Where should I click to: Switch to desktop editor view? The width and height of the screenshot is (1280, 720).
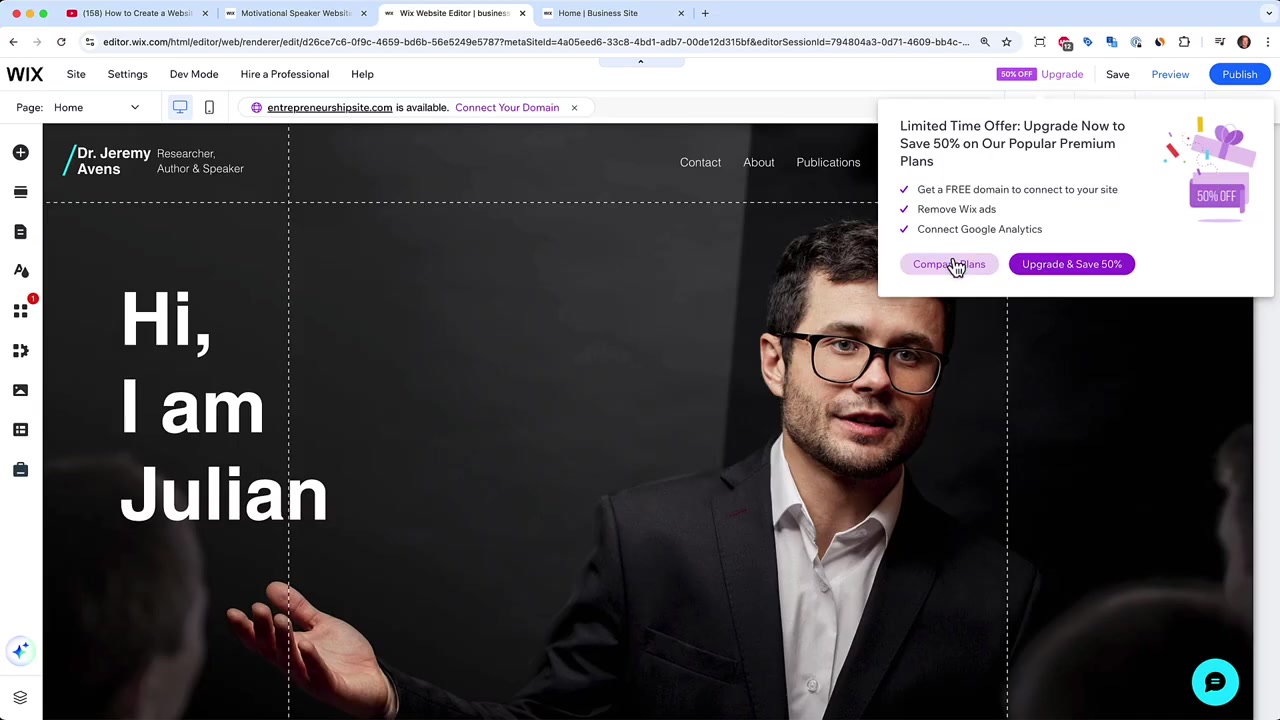[x=180, y=107]
